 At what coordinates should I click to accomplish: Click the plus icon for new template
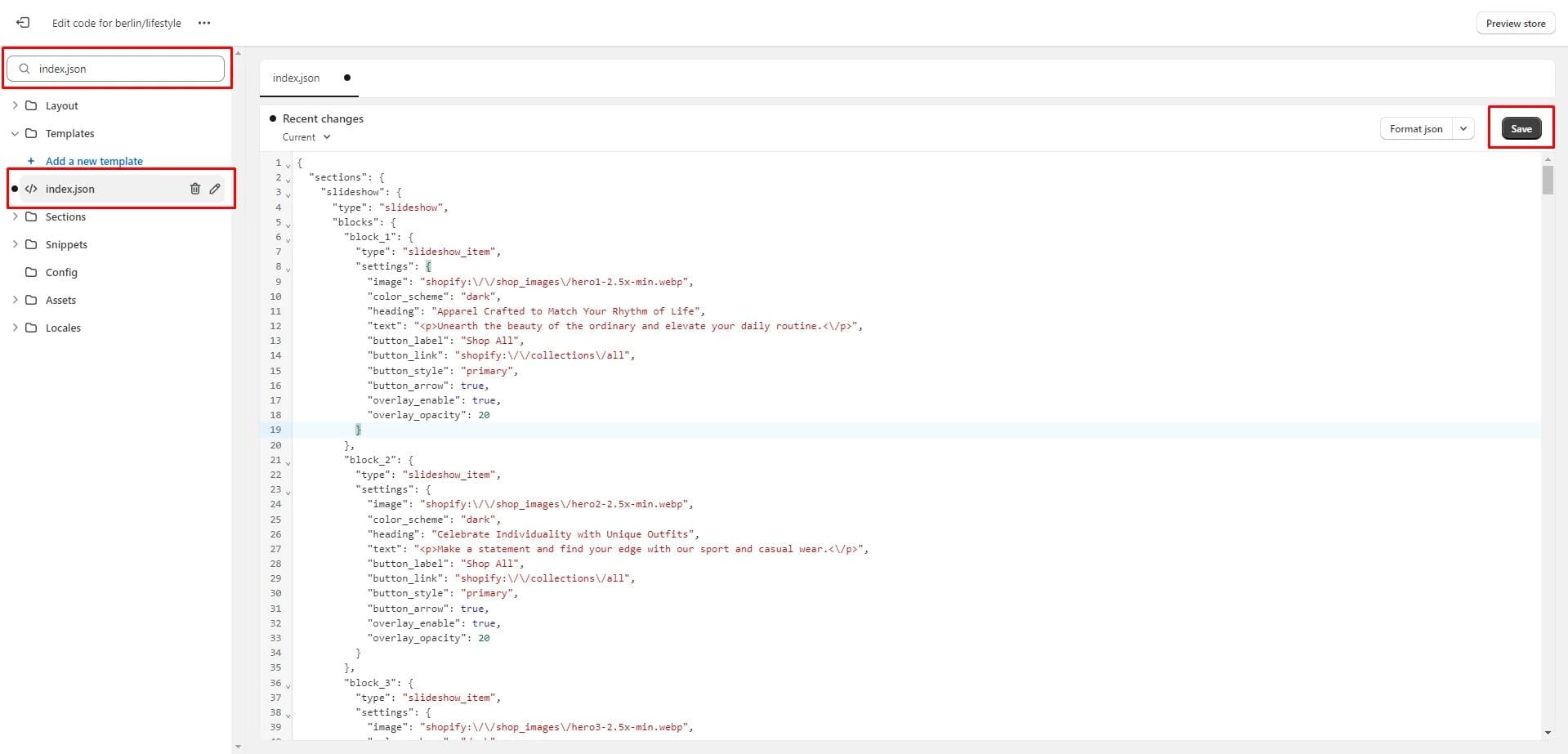(31, 161)
